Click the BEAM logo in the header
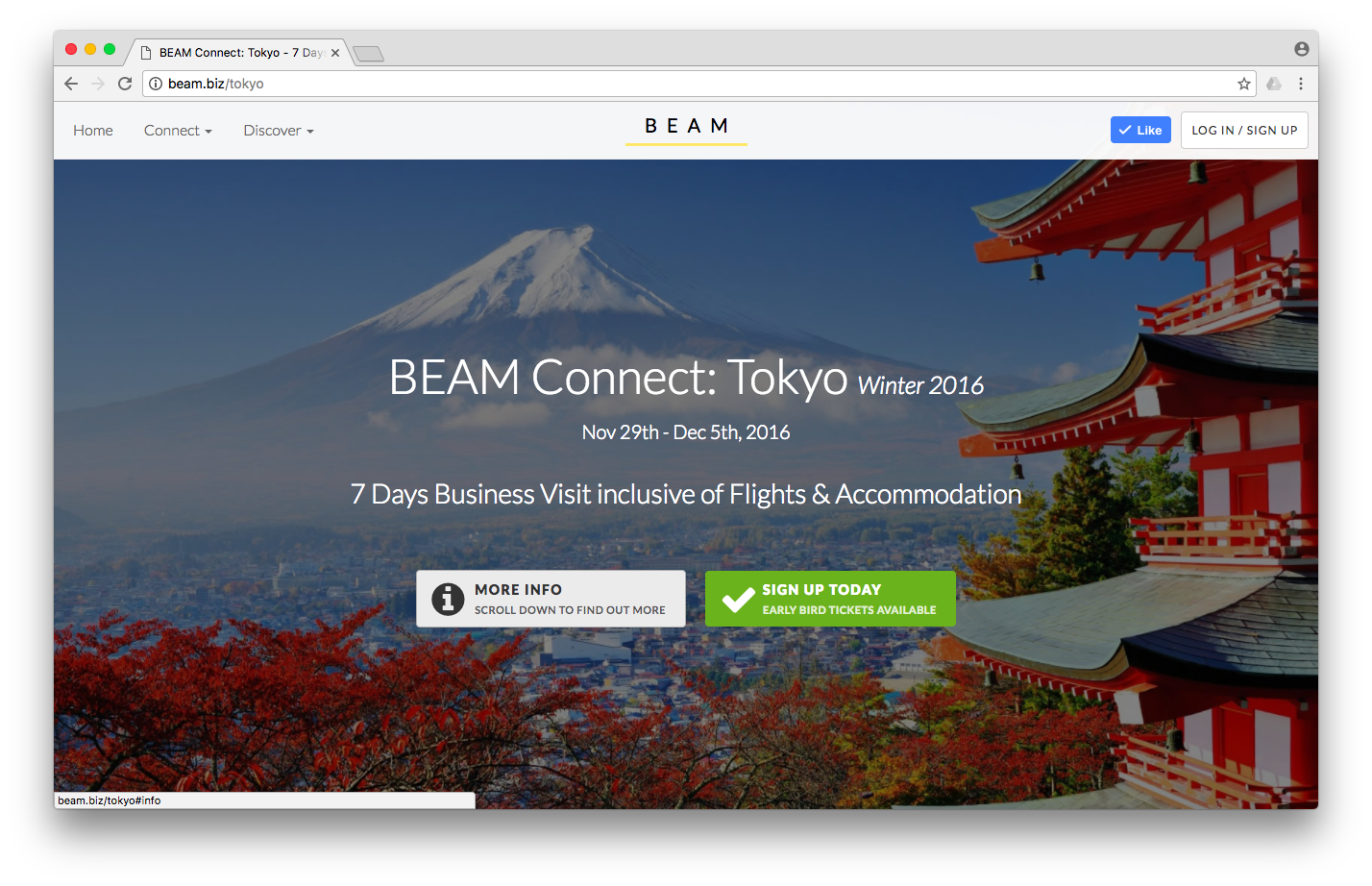This screenshot has height=886, width=1372. pyautogui.click(x=686, y=128)
